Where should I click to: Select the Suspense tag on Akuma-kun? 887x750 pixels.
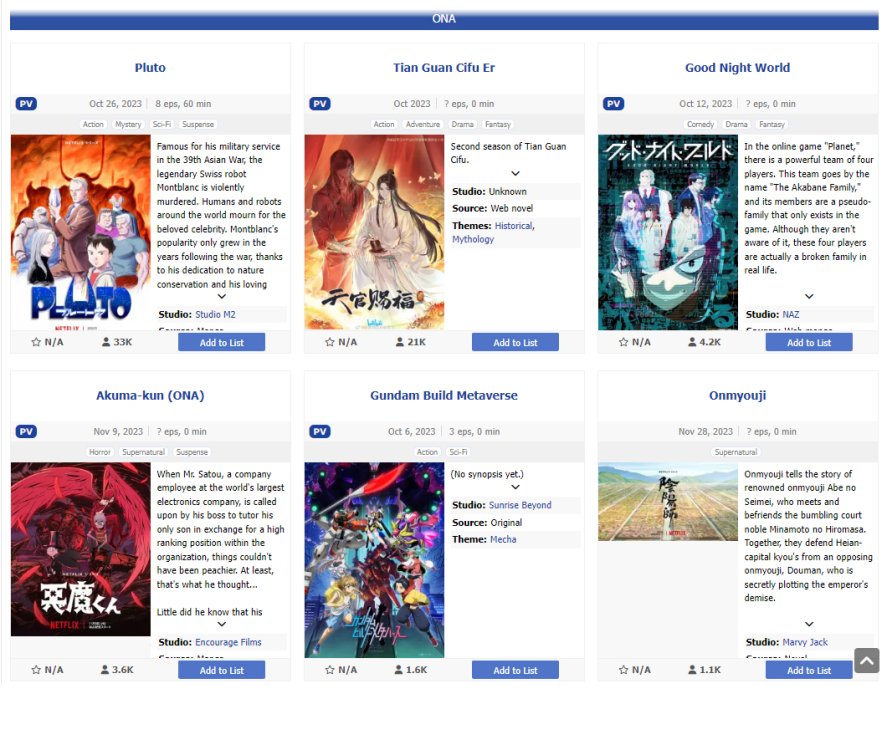[x=192, y=452]
